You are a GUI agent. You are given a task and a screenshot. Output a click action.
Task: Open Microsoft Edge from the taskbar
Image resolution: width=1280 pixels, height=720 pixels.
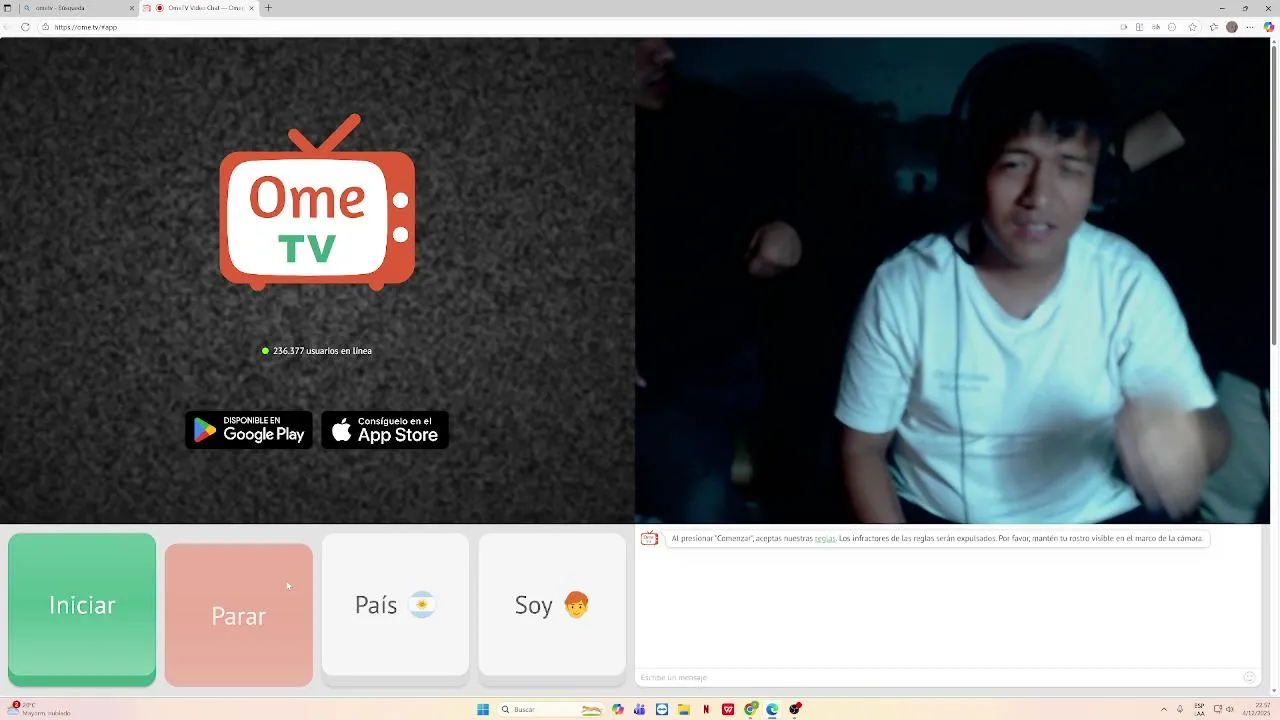[772, 709]
